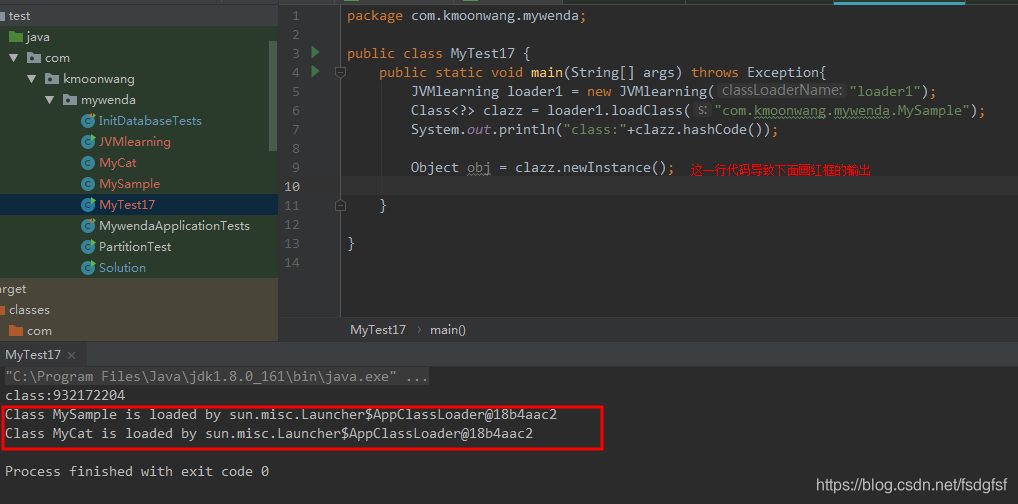Click the JVMlearning class icon

pyautogui.click(x=88, y=142)
